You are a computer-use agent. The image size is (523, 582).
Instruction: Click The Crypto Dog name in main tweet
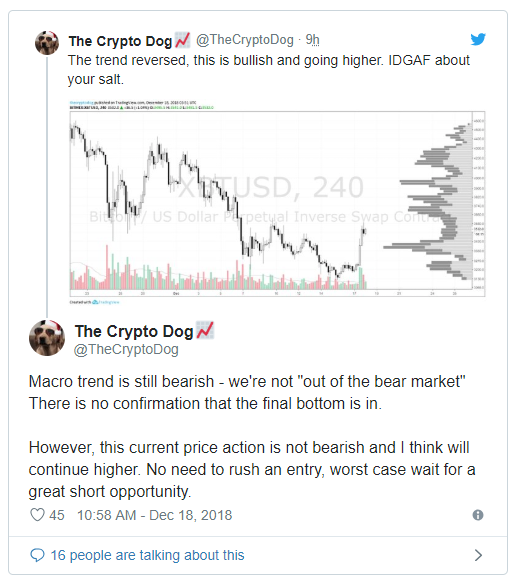pos(134,331)
